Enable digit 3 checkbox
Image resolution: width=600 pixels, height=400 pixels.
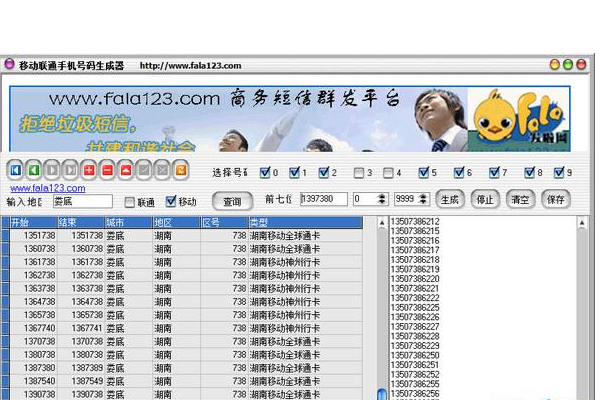tap(359, 173)
